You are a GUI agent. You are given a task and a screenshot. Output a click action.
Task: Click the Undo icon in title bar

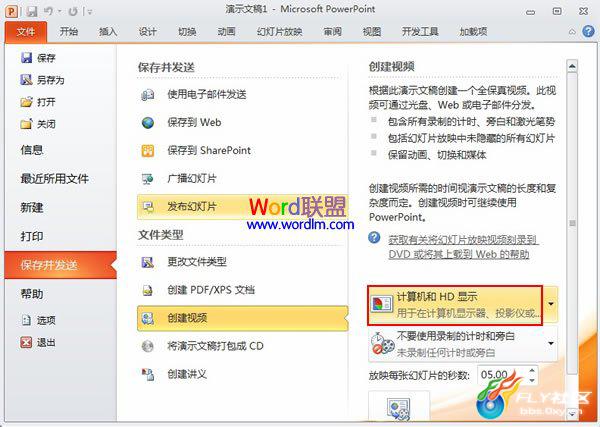point(48,11)
